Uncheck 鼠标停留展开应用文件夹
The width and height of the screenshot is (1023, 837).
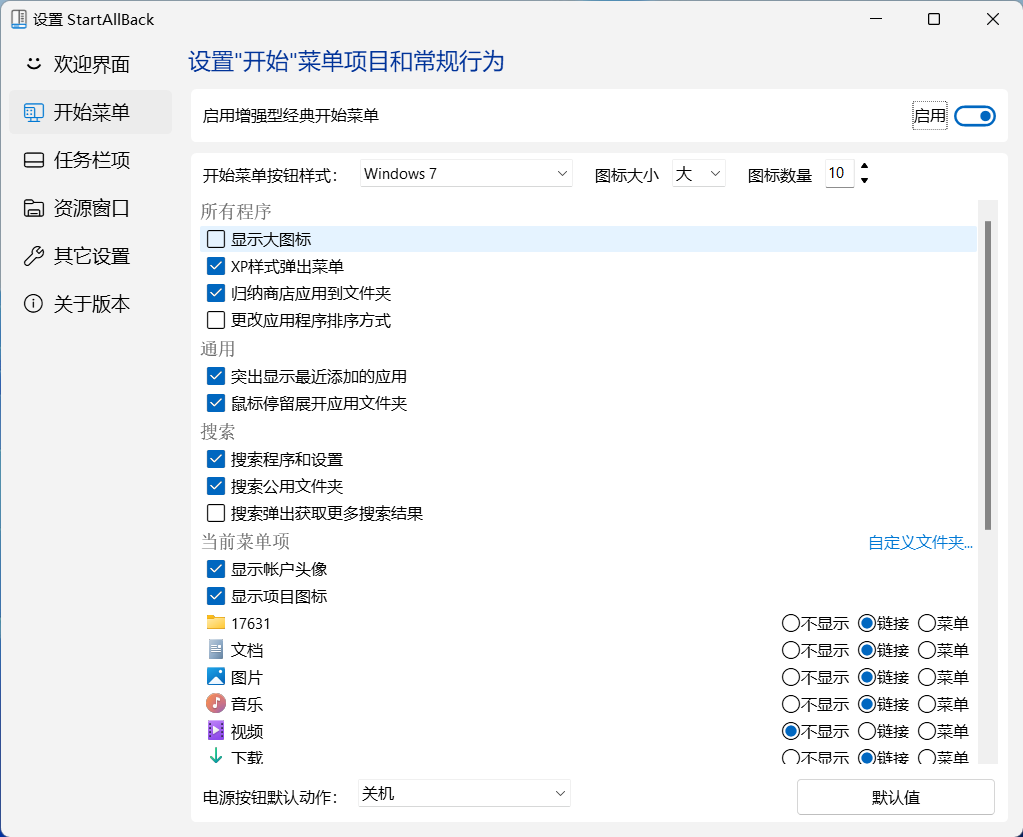click(216, 403)
